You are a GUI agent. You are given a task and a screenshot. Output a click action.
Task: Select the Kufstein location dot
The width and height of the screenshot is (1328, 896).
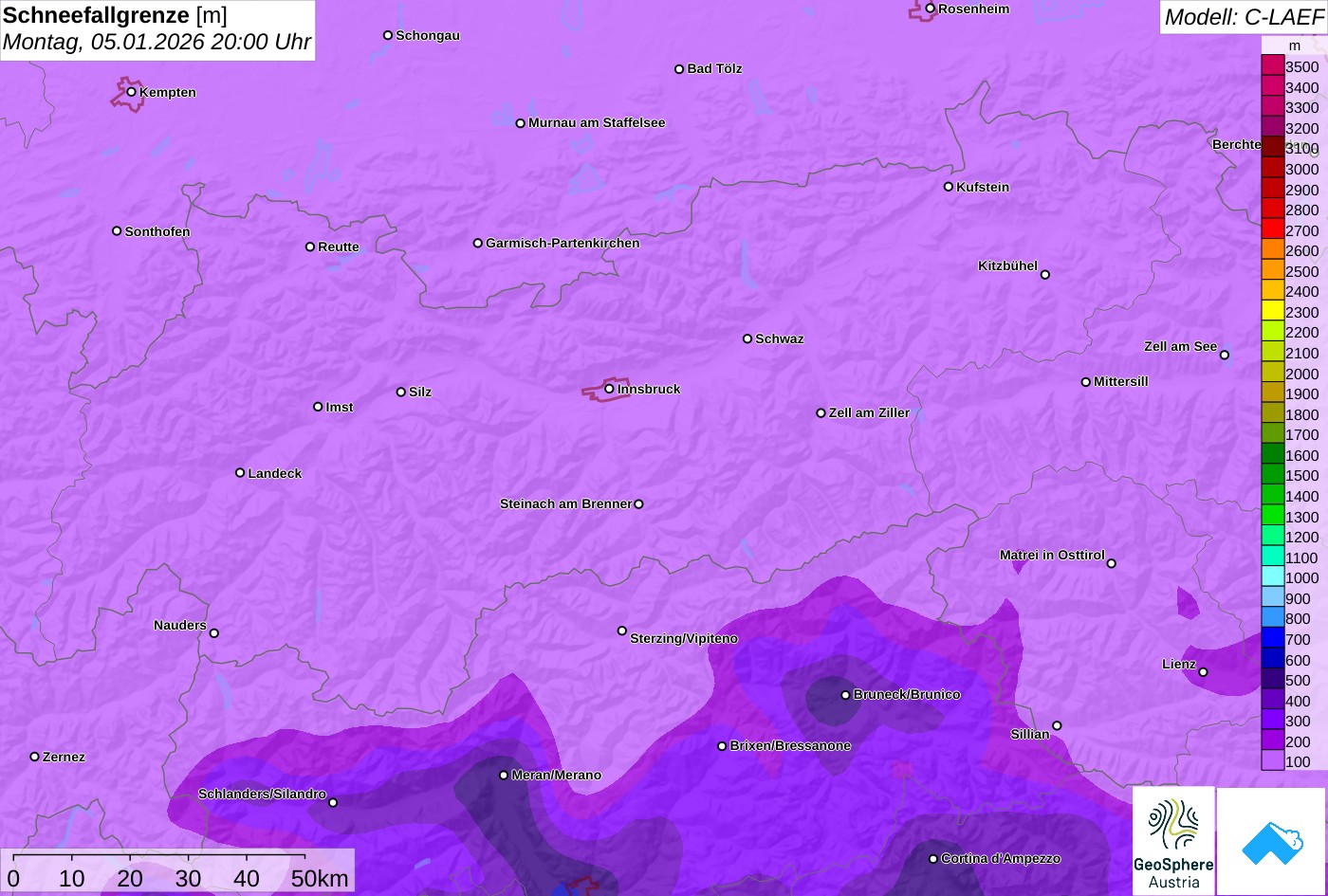click(x=949, y=187)
